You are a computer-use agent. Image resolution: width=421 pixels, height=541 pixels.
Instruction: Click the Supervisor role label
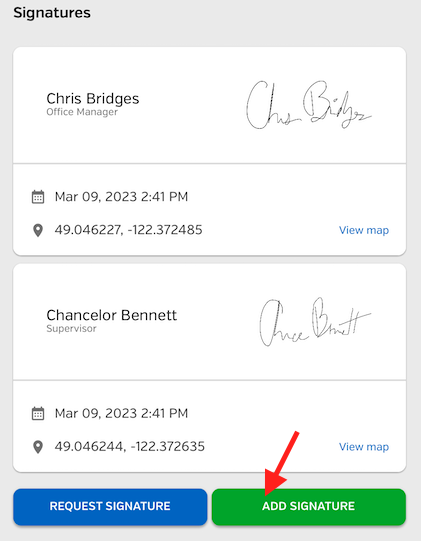click(71, 328)
